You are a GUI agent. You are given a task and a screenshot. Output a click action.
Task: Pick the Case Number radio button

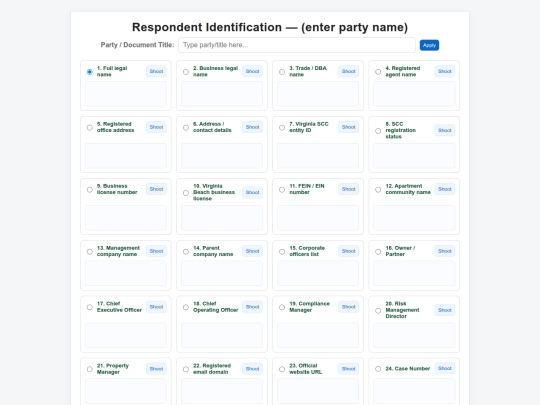click(x=378, y=368)
